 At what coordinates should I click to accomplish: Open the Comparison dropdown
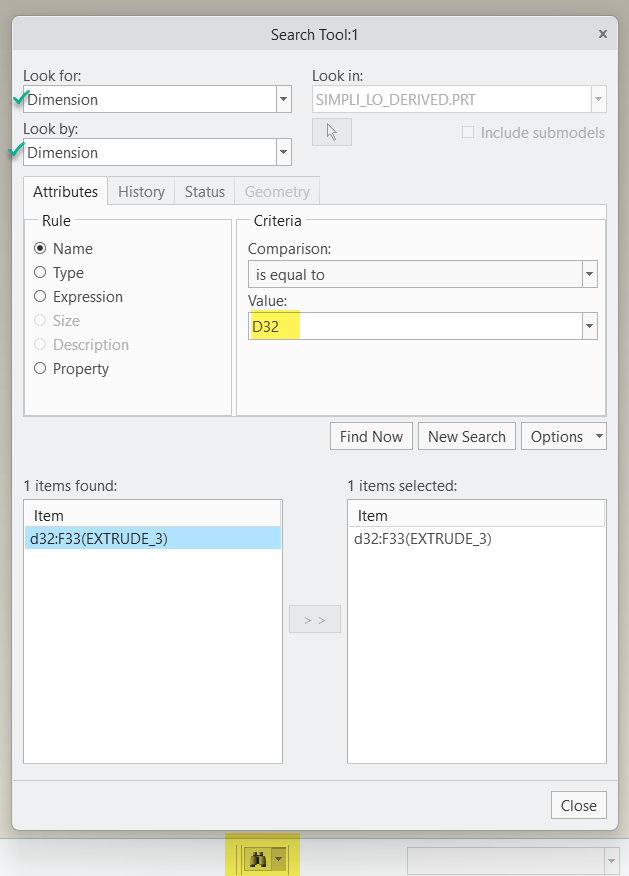point(589,274)
